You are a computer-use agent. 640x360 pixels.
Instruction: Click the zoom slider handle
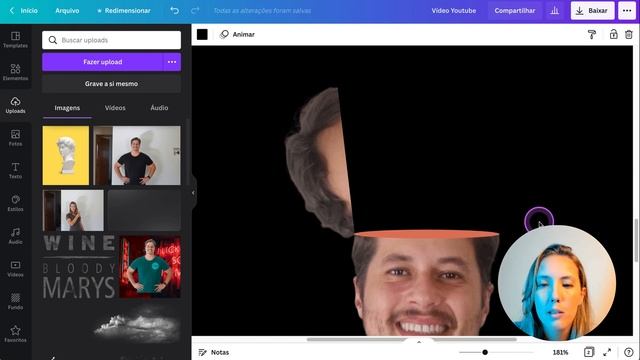pyautogui.click(x=485, y=352)
